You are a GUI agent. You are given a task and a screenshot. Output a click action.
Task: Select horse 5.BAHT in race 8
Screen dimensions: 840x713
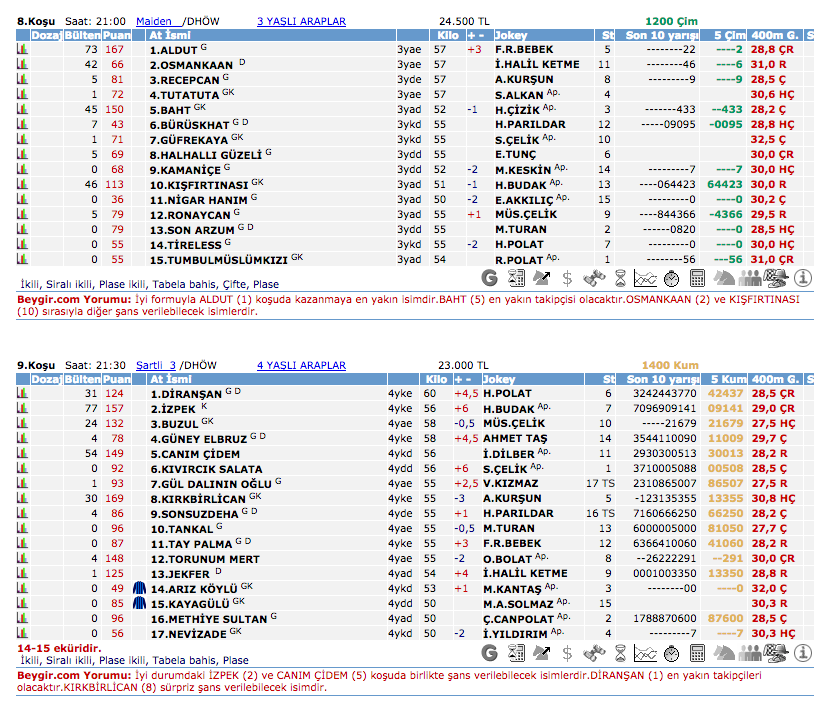[x=170, y=109]
